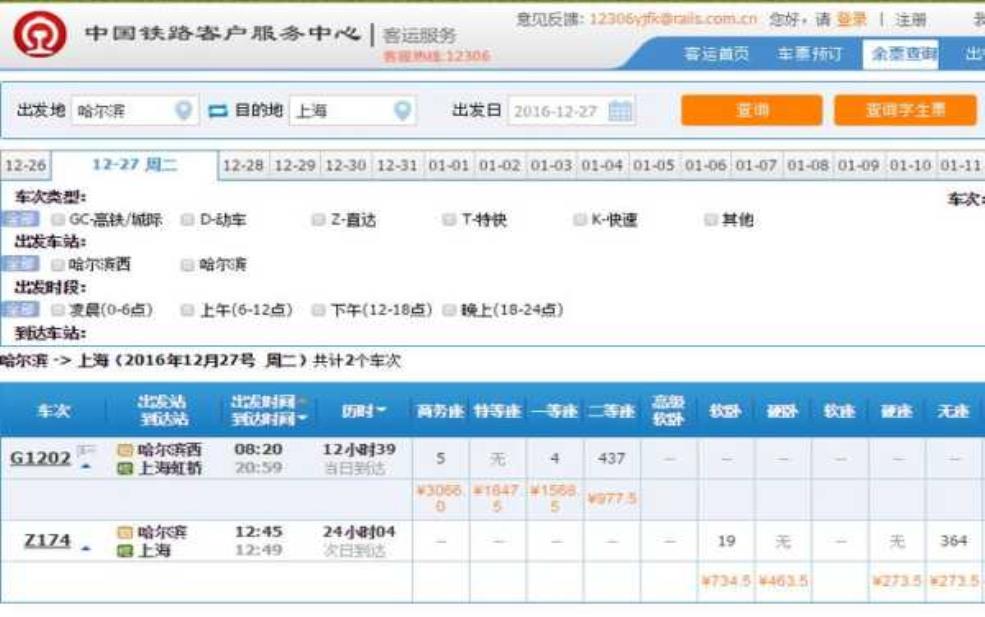The width and height of the screenshot is (985, 617).
Task: Click the 登录 login link
Action: pos(851,19)
